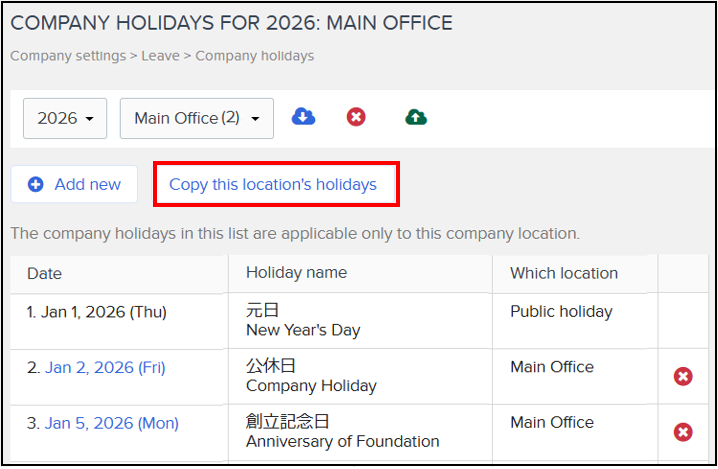Click the red delete icon in toolbar

tap(356, 117)
